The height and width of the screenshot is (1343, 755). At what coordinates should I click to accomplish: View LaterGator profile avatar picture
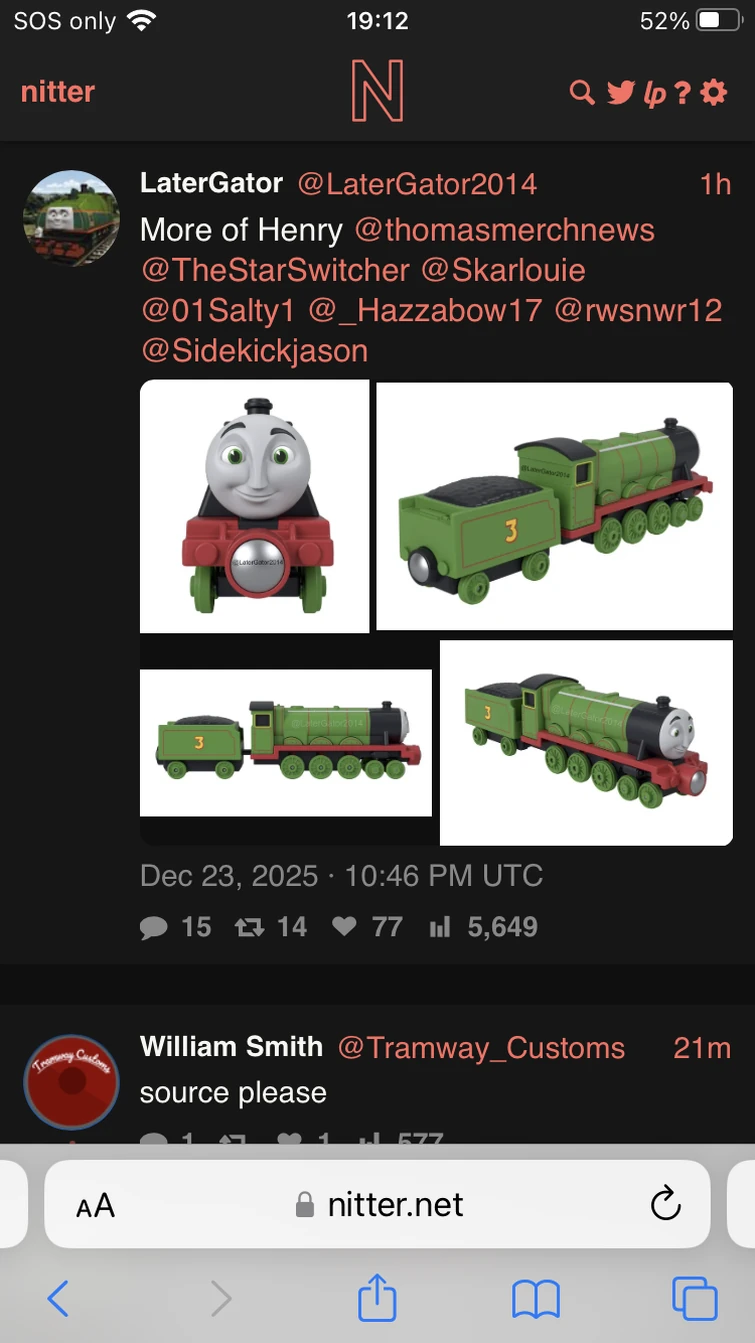pos(71,218)
